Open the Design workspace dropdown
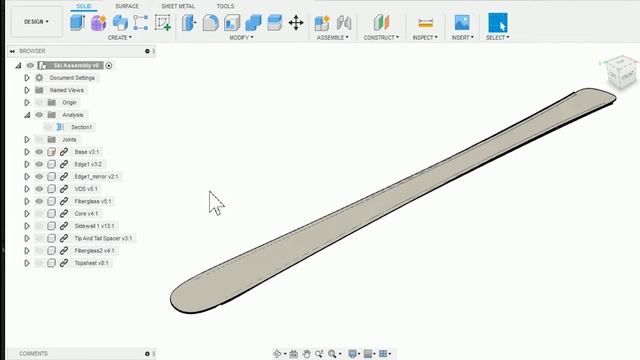The width and height of the screenshot is (640, 360). tap(36, 22)
